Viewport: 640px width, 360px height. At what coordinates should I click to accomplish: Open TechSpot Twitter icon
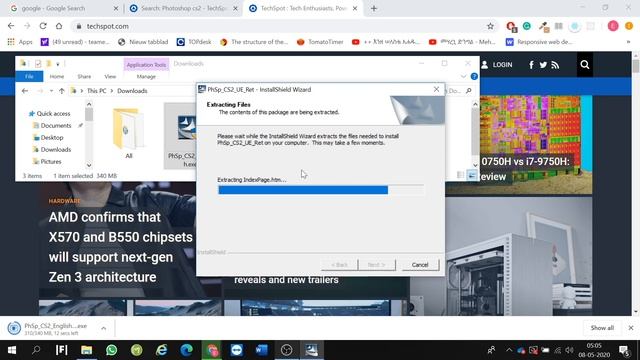[543, 64]
